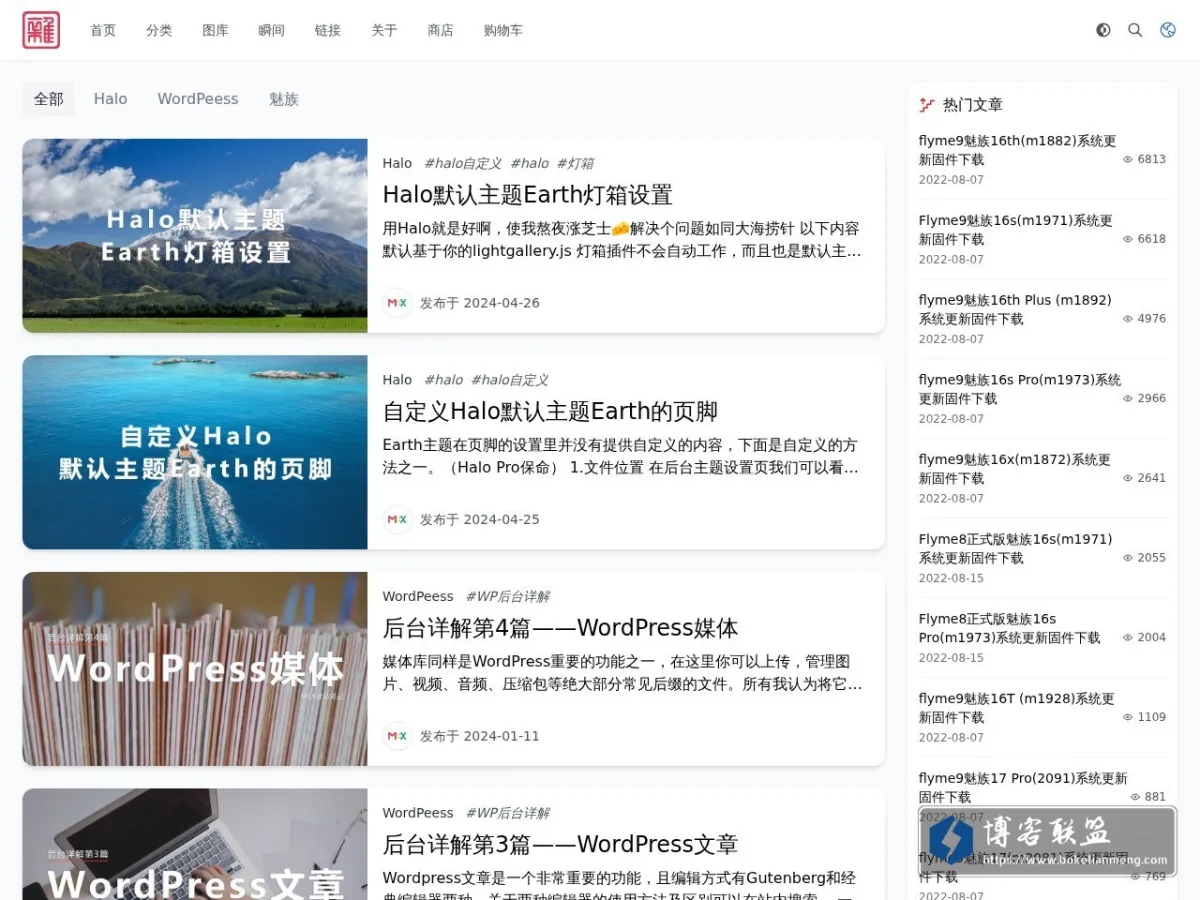The image size is (1200, 900).
Task: Open article 后台详解第4篇——WordPress媒体
Action: click(x=560, y=628)
